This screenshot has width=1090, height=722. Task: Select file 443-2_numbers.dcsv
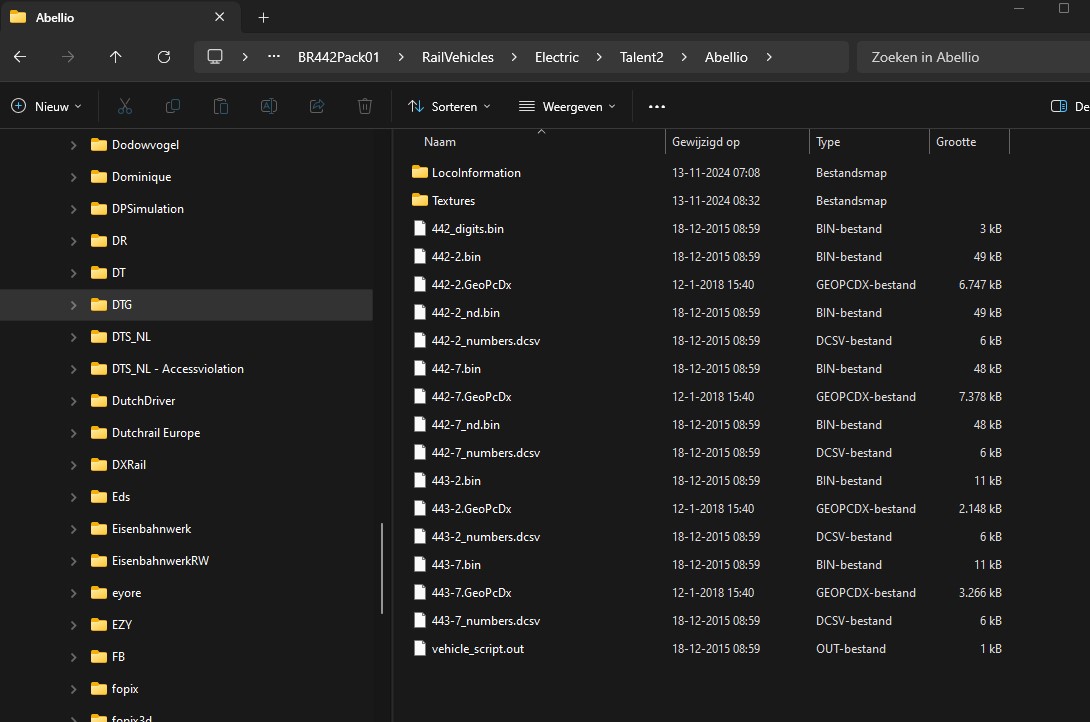click(x=486, y=536)
